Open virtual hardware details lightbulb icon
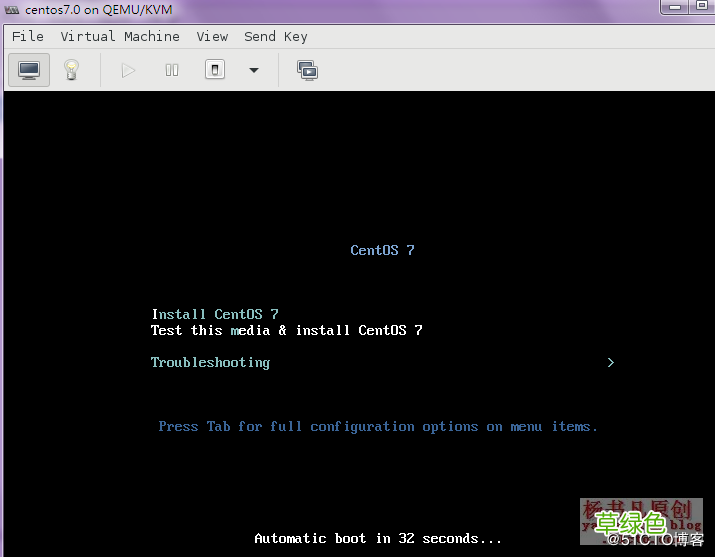Image resolution: width=715 pixels, height=557 pixels. [71, 70]
